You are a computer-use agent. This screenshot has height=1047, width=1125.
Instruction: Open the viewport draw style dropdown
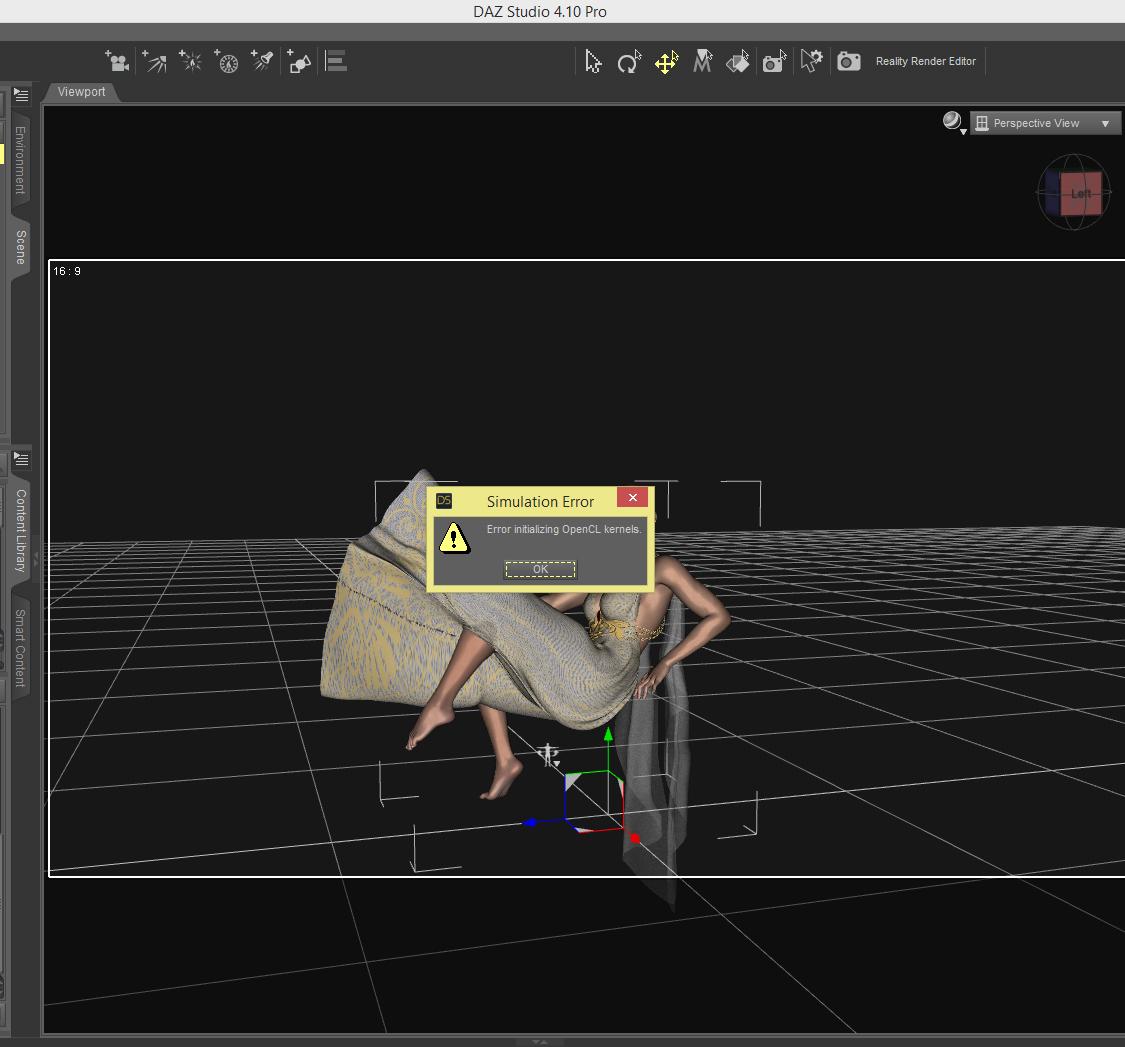952,121
